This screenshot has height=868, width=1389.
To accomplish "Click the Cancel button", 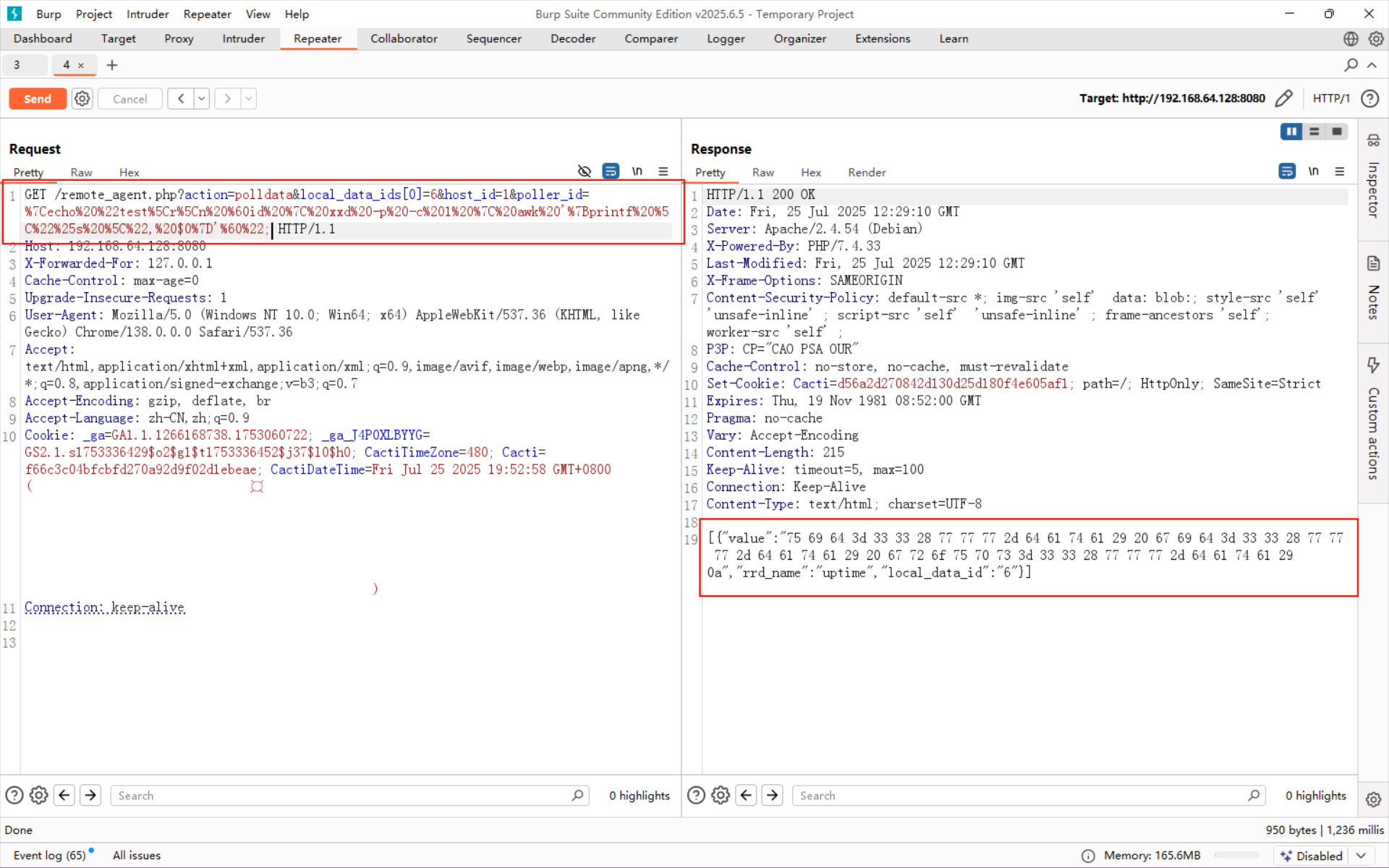I will [x=130, y=98].
